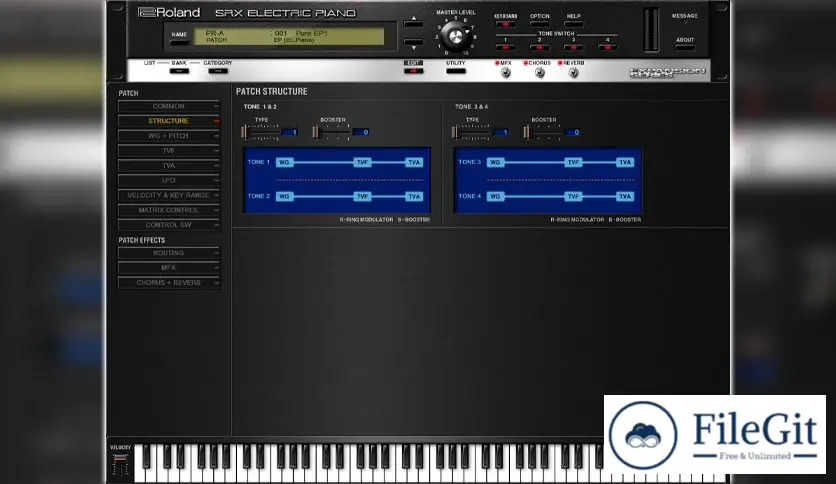Toggle Tone Switch 2
This screenshot has height=484, width=836.
[x=540, y=47]
